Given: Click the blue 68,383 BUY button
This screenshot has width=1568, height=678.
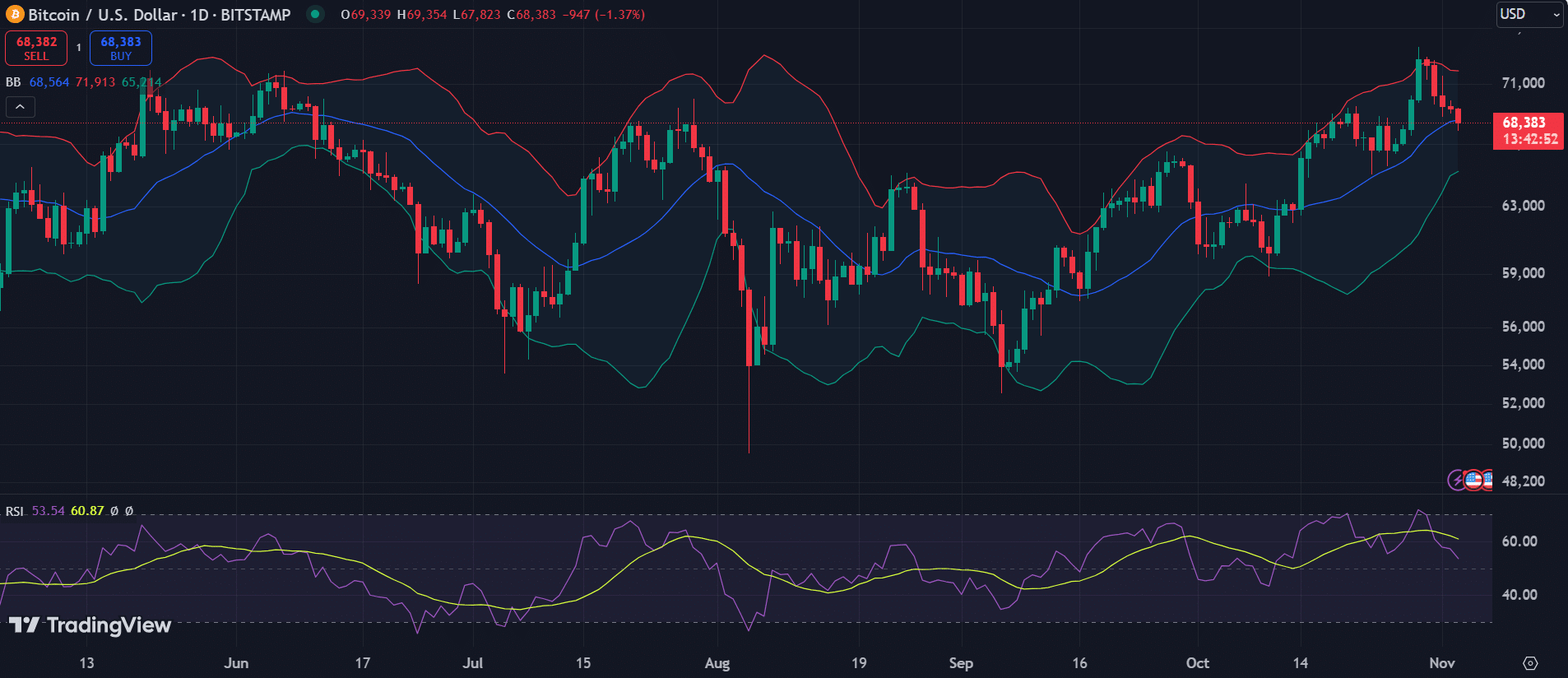Looking at the screenshot, I should [x=121, y=48].
